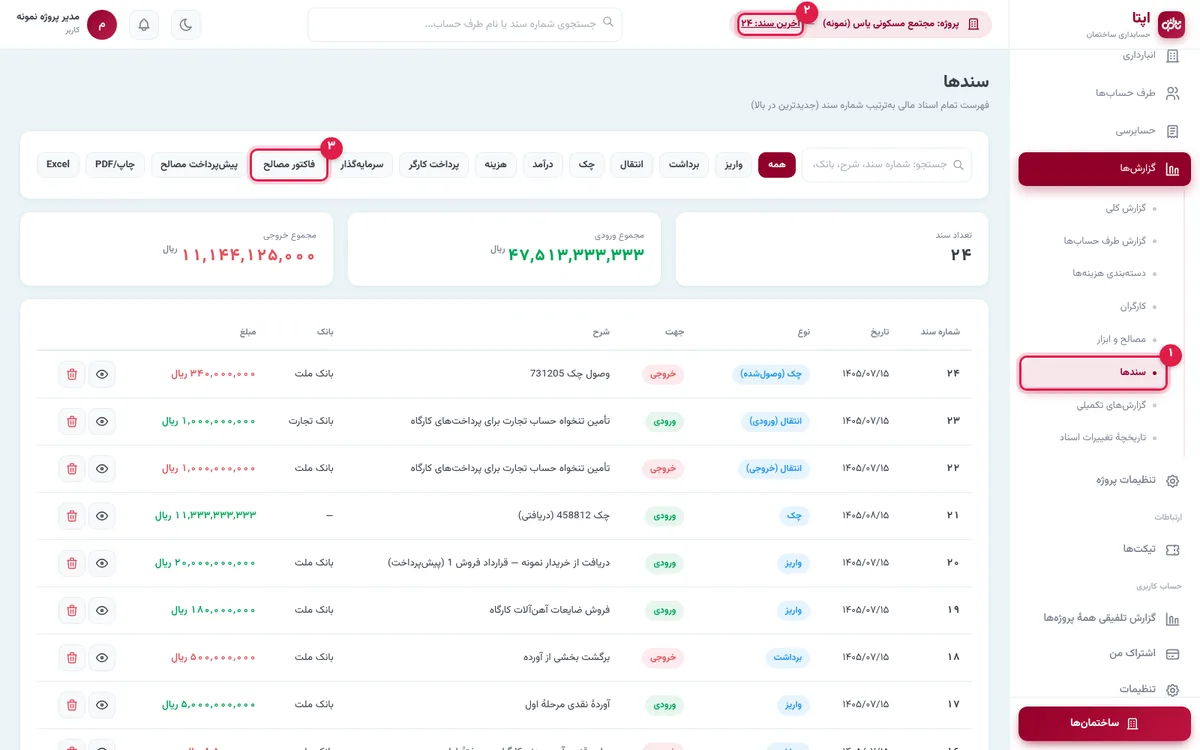
Task: Open گزارش تلفیقی همهٔ پروژه‌ها
Action: pyautogui.click(x=1104, y=618)
